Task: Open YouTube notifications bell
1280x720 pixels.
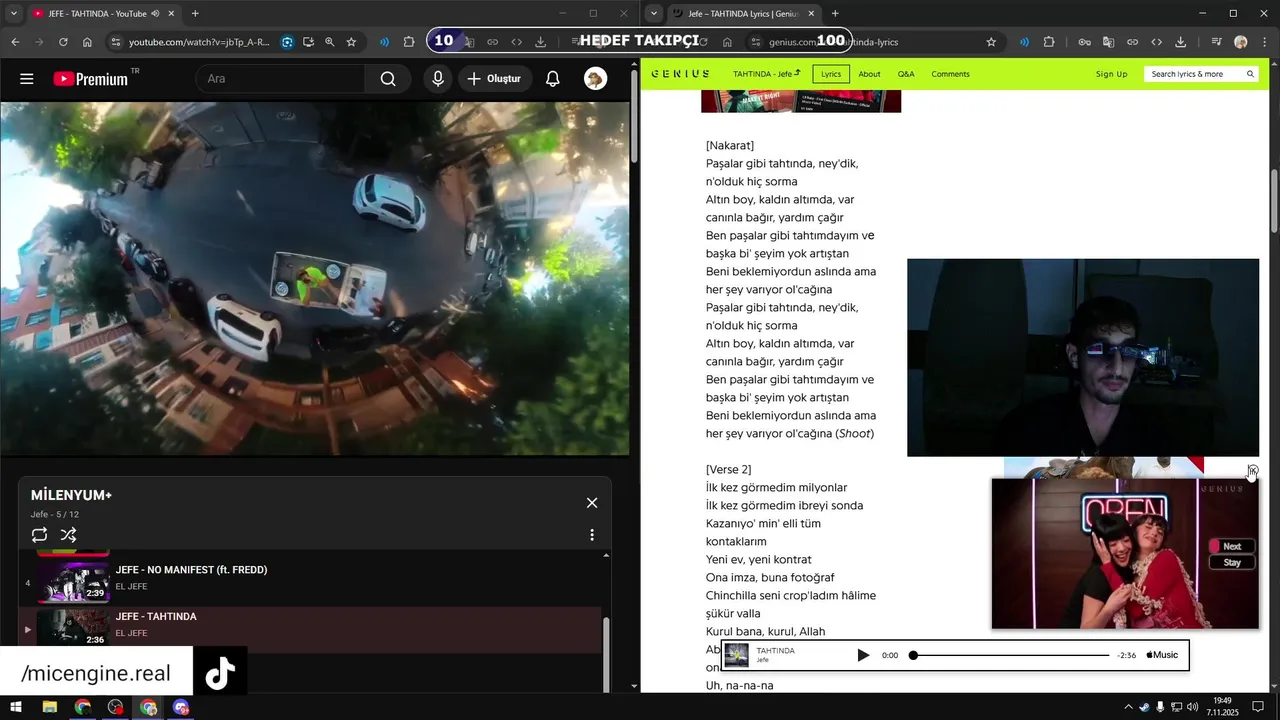Action: click(552, 79)
